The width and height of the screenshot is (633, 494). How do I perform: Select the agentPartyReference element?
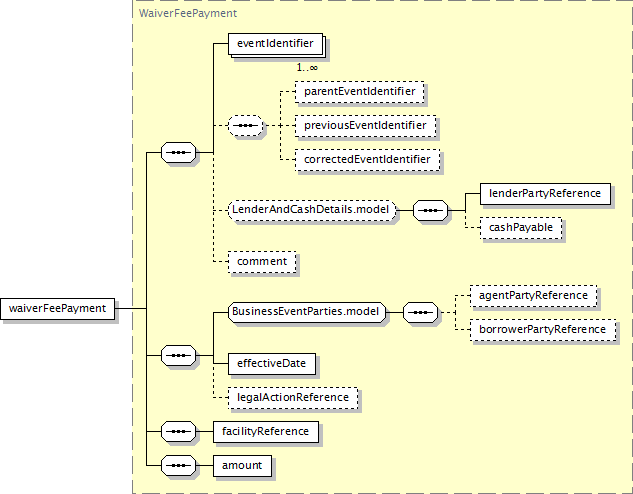(x=535, y=296)
